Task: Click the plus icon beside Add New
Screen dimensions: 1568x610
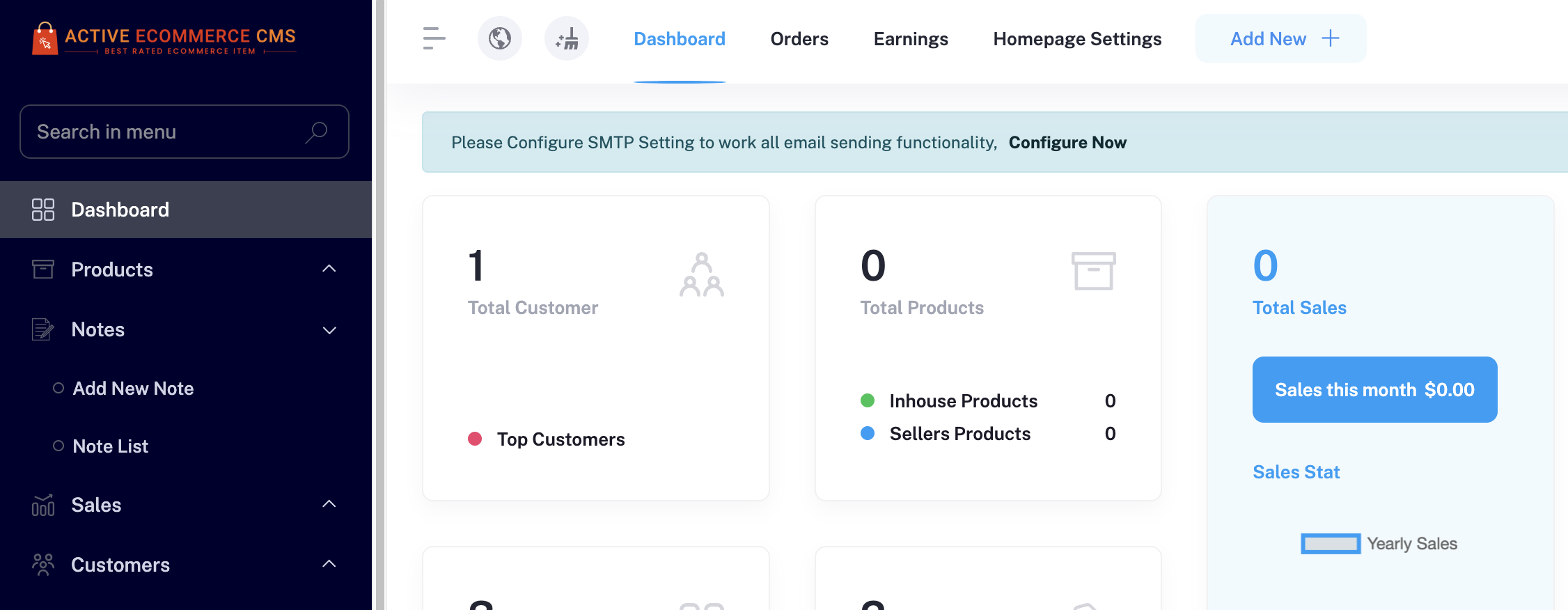Action: point(1331,38)
